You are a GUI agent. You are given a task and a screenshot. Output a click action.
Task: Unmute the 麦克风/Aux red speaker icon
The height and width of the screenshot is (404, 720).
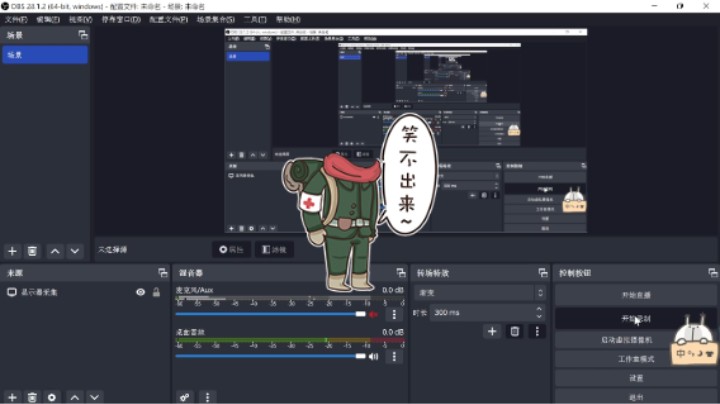(373, 314)
